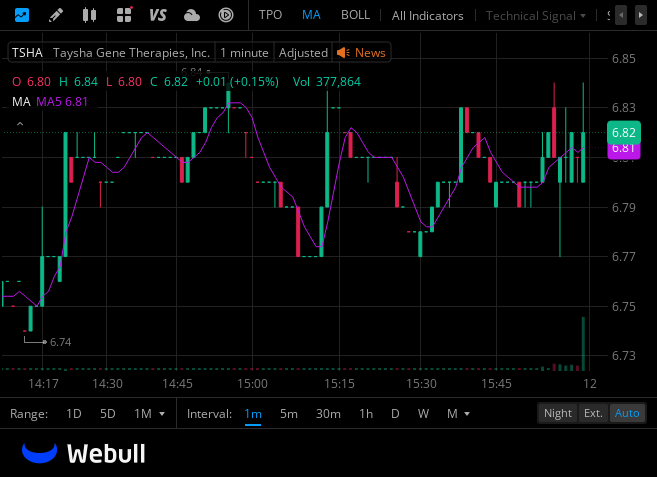The height and width of the screenshot is (477, 657).
Task: Toggle the MA indicator
Action: (x=311, y=15)
